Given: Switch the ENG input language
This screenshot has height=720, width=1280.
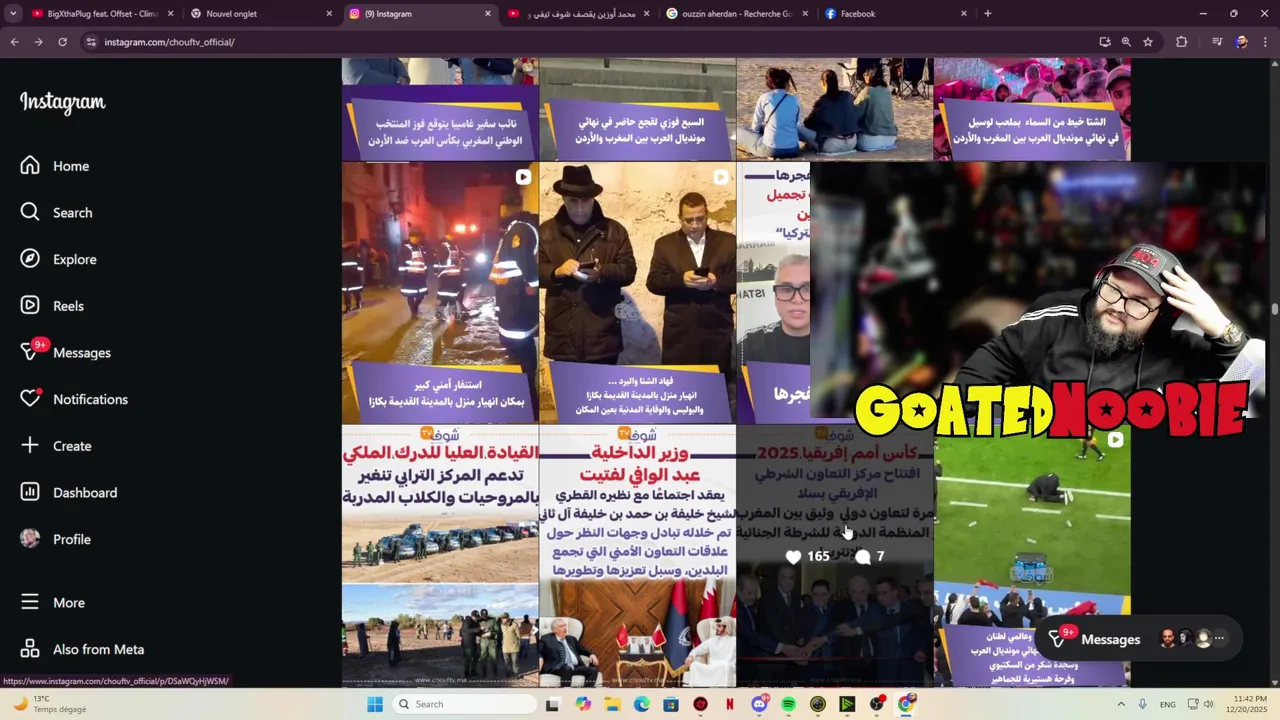Looking at the screenshot, I should click(1168, 704).
